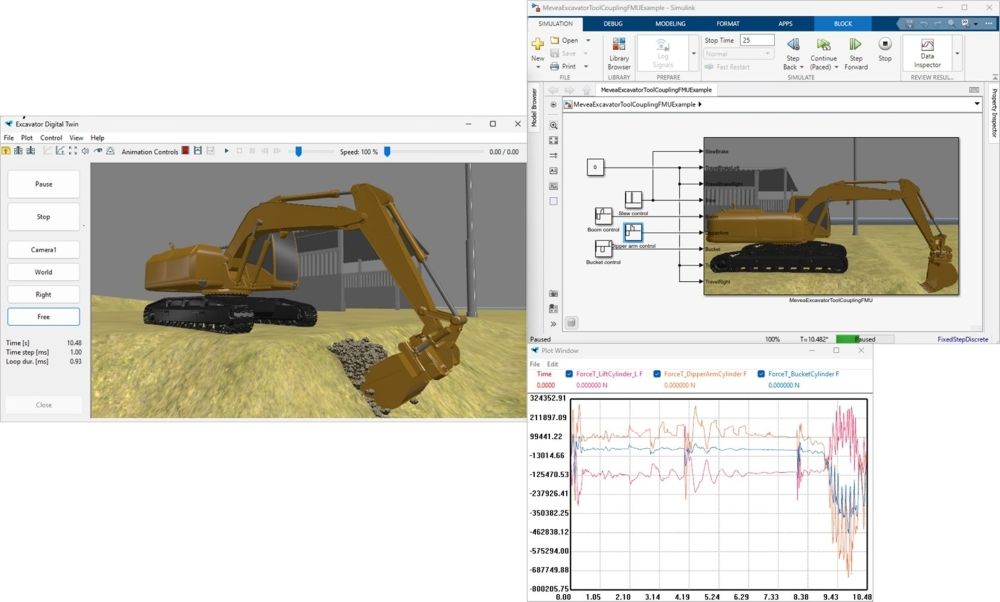The height and width of the screenshot is (602, 1000).
Task: Toggle ForceT_LiftCylinder_L F plot checkbox
Action: click(x=569, y=374)
